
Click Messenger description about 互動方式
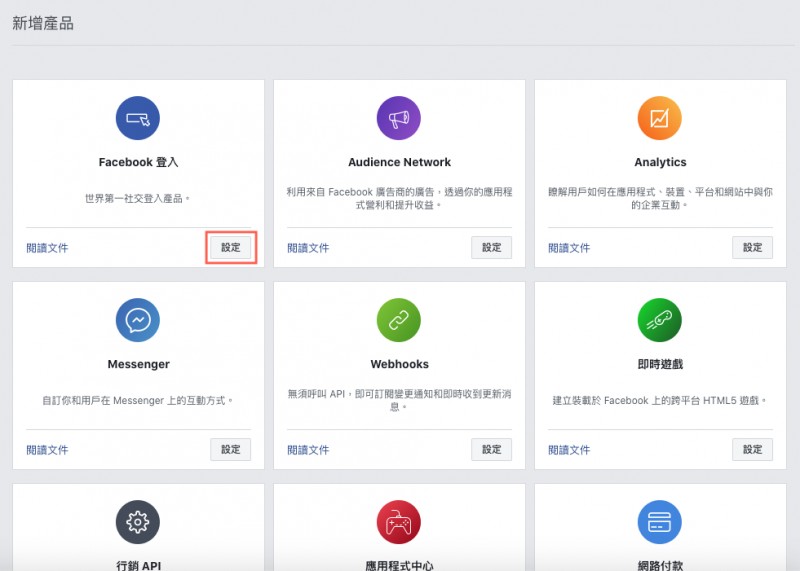coord(137,401)
